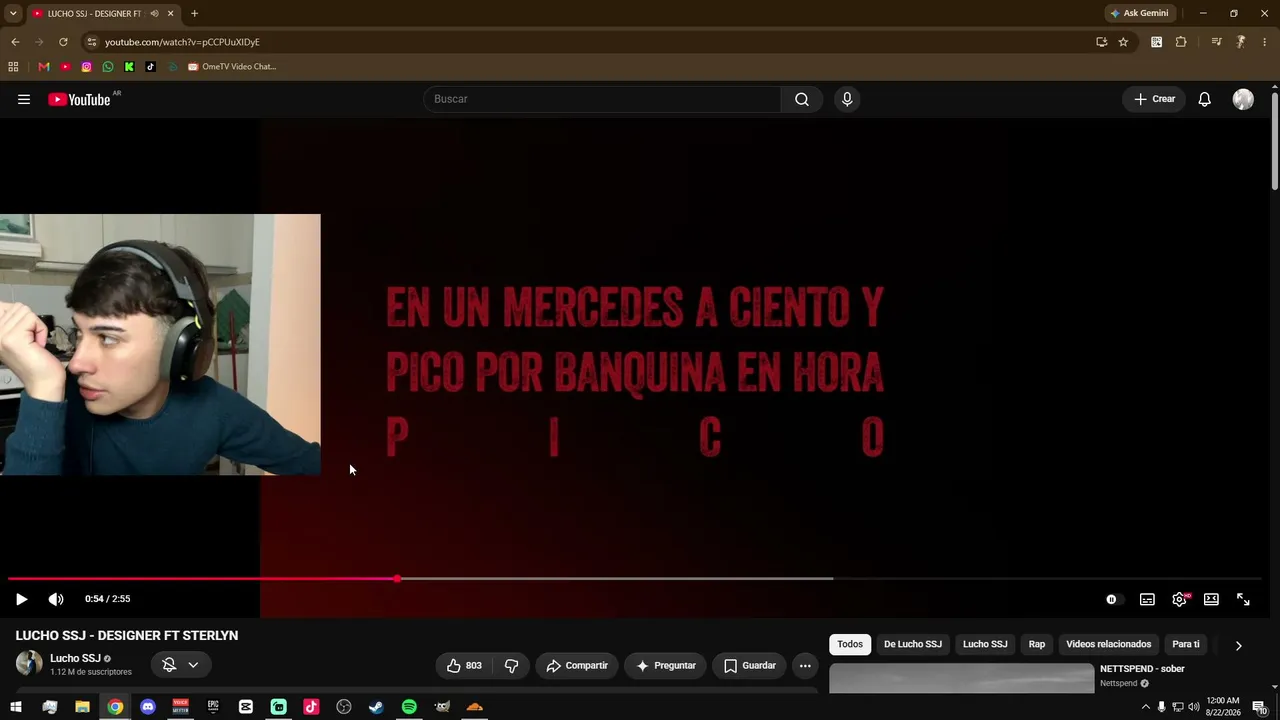Open OmeTV Video Chat bookmark
1280x720 pixels.
[232, 67]
